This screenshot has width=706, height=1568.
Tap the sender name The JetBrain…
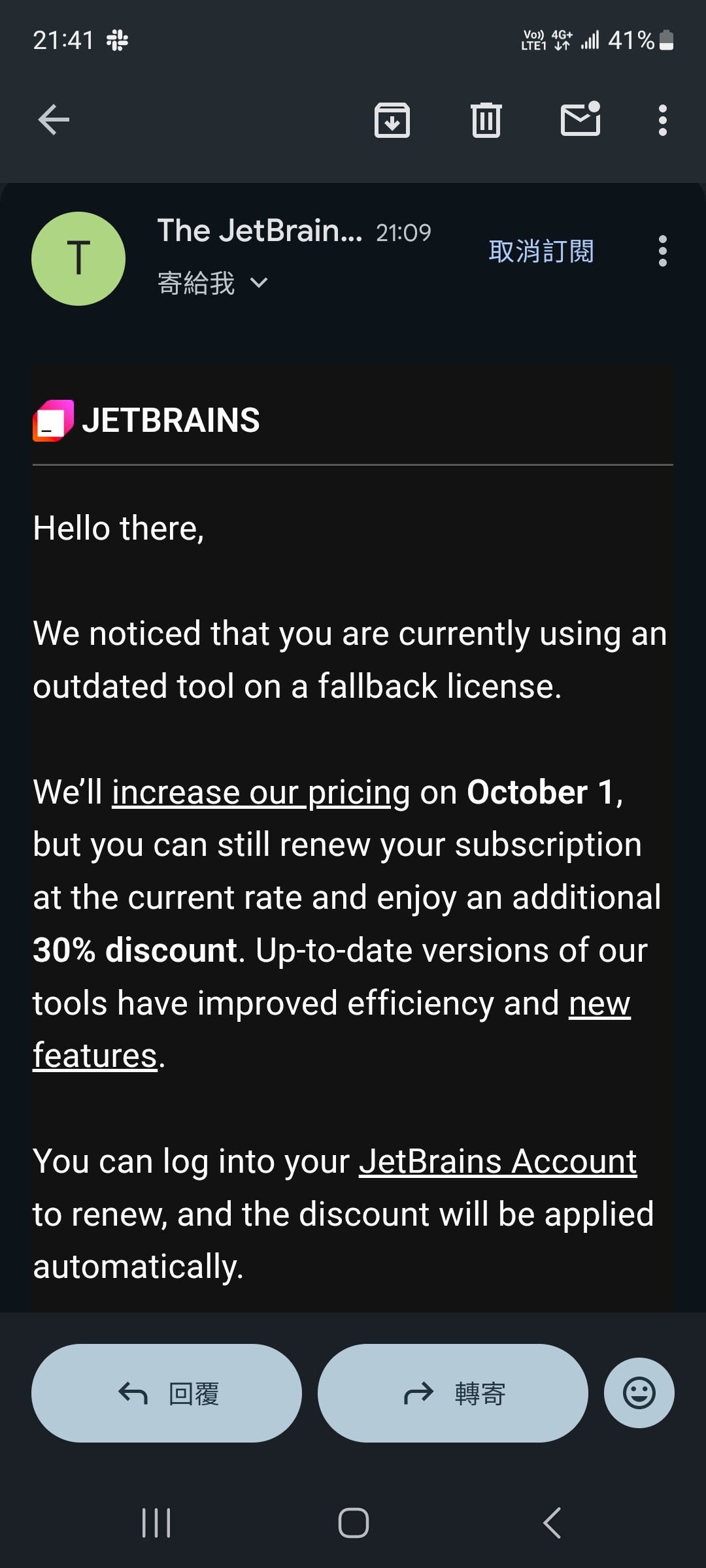(260, 231)
